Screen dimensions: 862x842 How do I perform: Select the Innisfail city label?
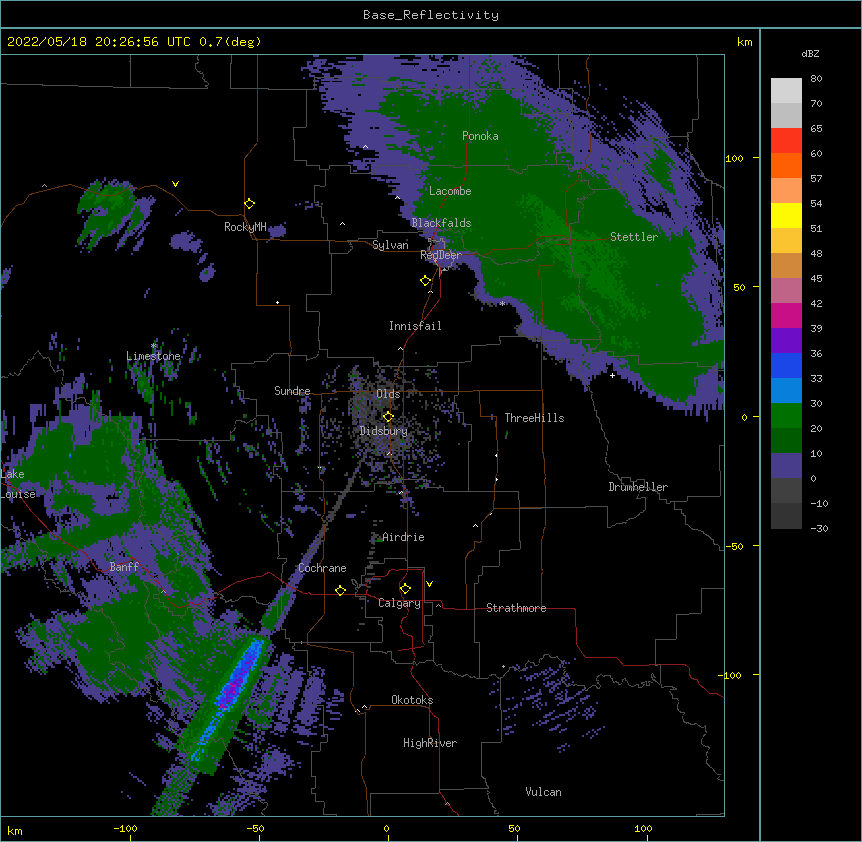tap(415, 326)
